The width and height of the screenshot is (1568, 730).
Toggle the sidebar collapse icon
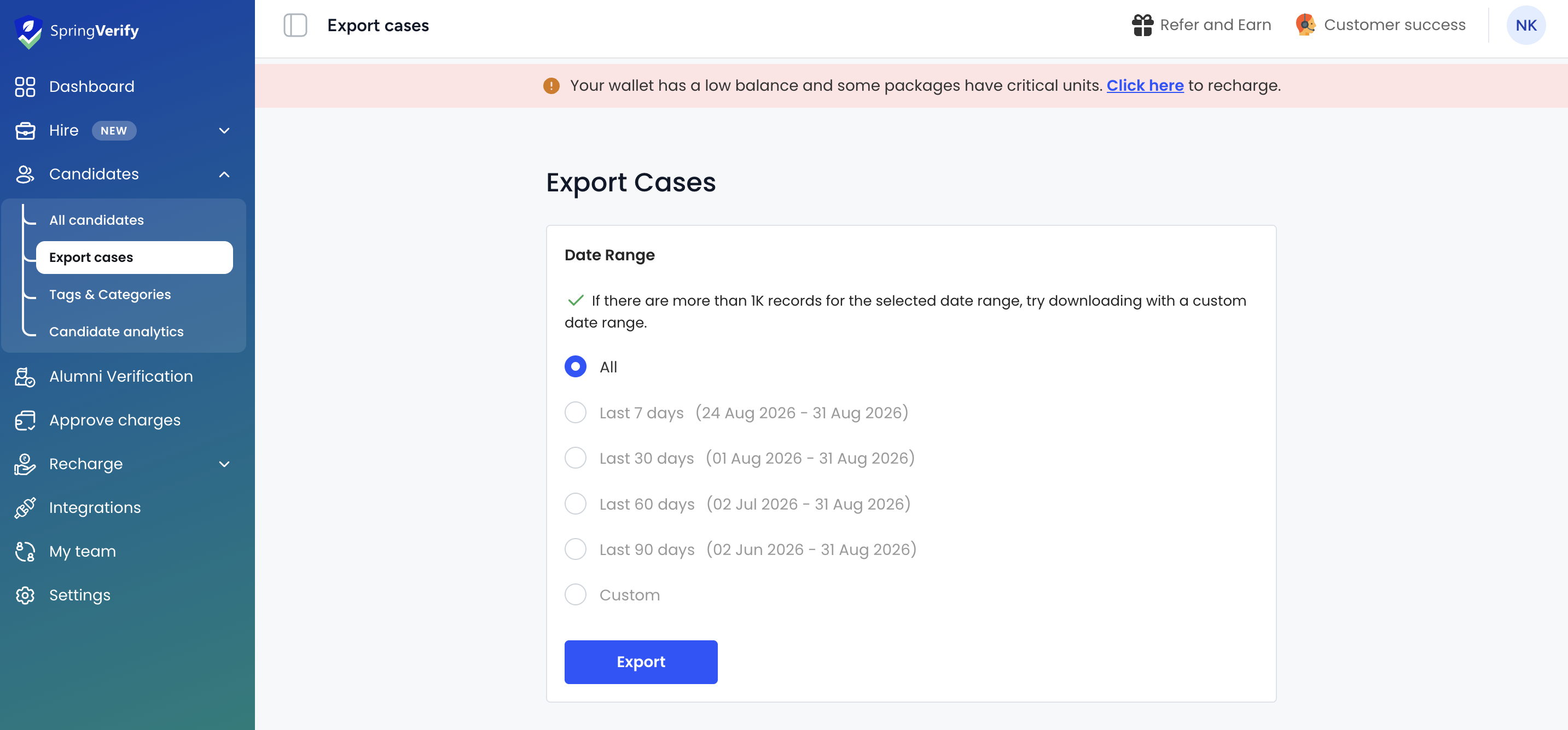295,25
